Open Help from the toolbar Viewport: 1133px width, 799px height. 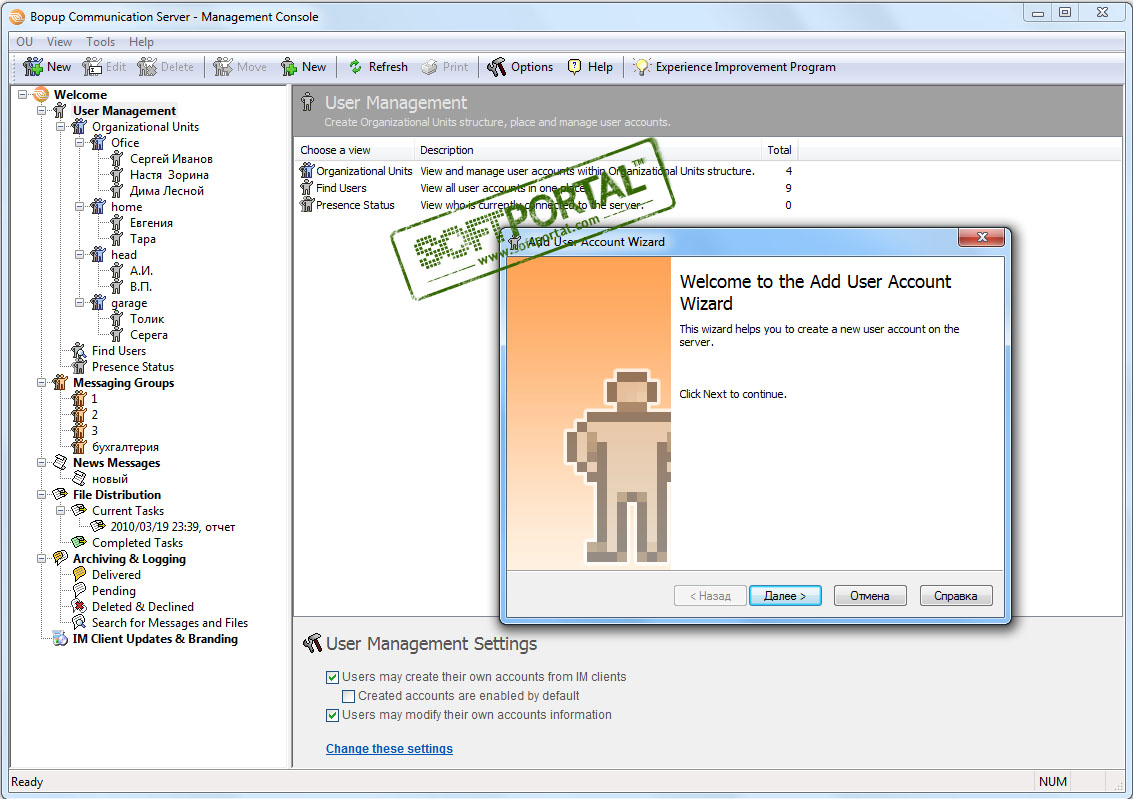[590, 67]
